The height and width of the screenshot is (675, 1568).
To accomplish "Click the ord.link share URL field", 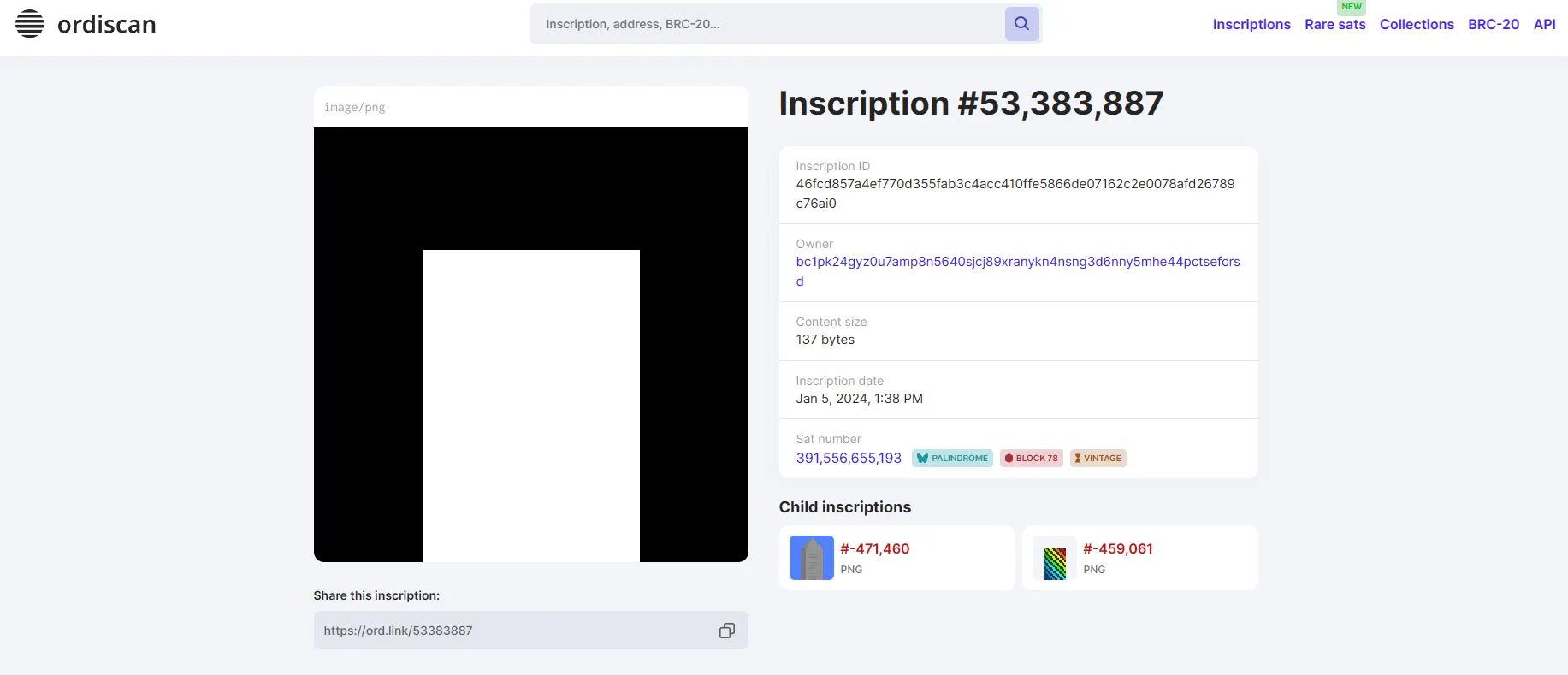I will pos(513,631).
